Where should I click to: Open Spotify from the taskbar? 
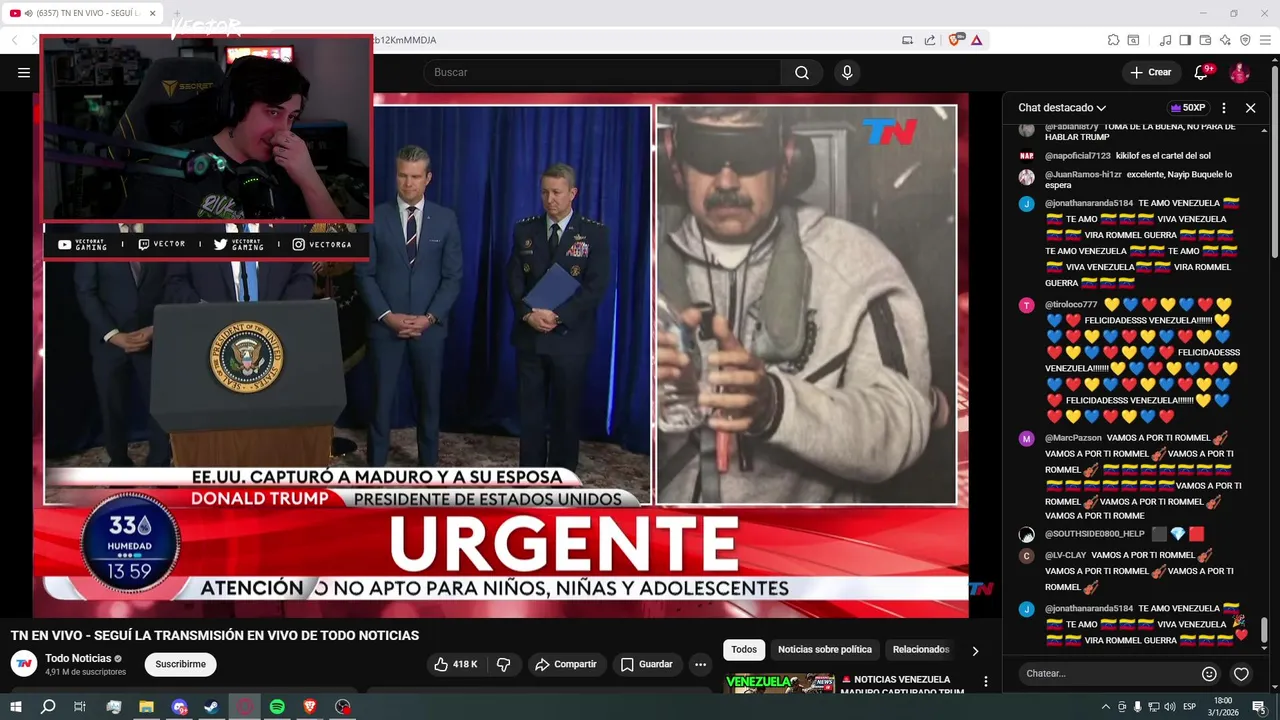pos(277,707)
